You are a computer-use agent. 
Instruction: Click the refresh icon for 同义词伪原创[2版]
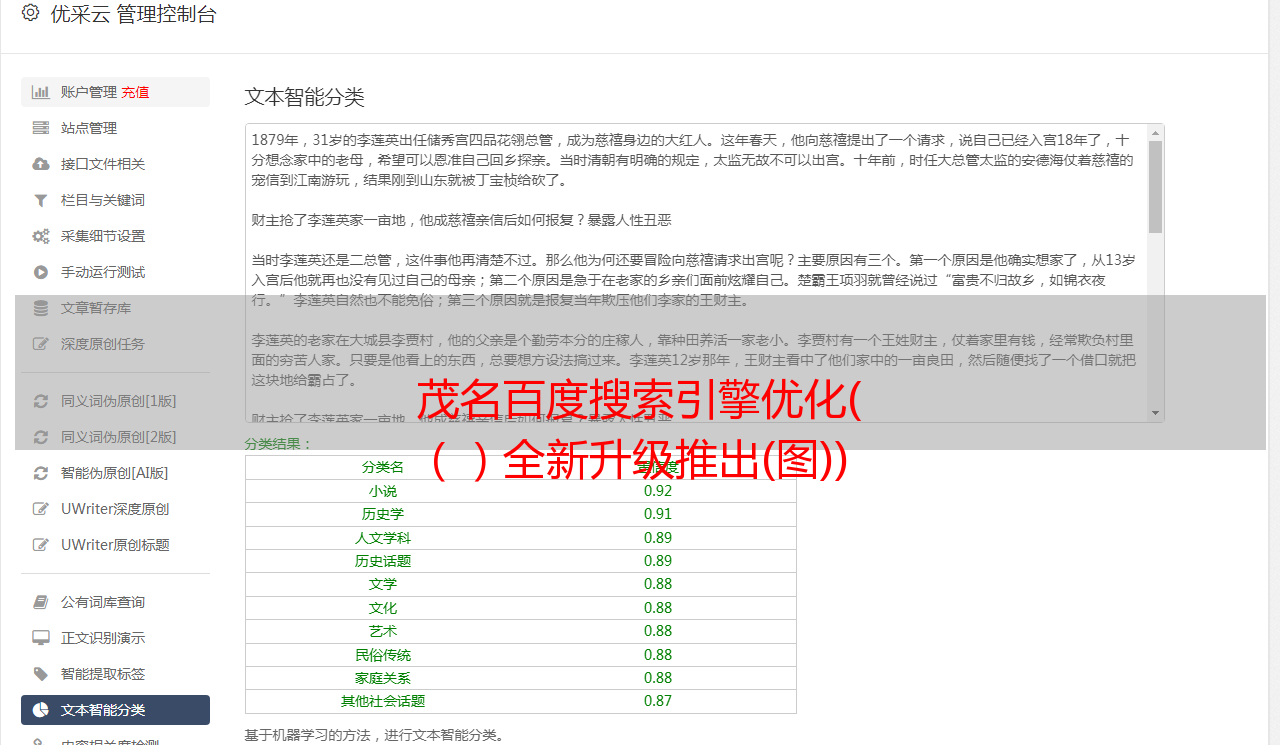[x=41, y=437]
